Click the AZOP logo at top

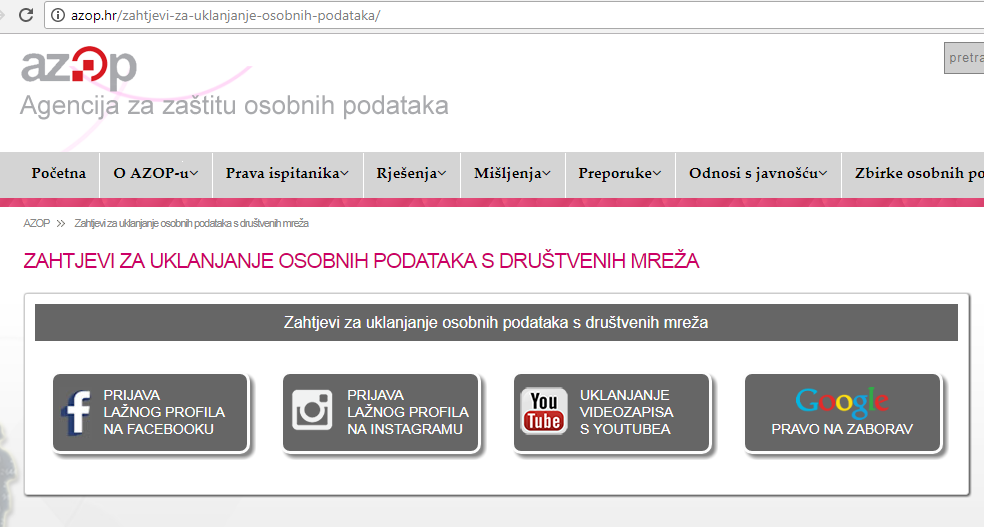[79, 66]
